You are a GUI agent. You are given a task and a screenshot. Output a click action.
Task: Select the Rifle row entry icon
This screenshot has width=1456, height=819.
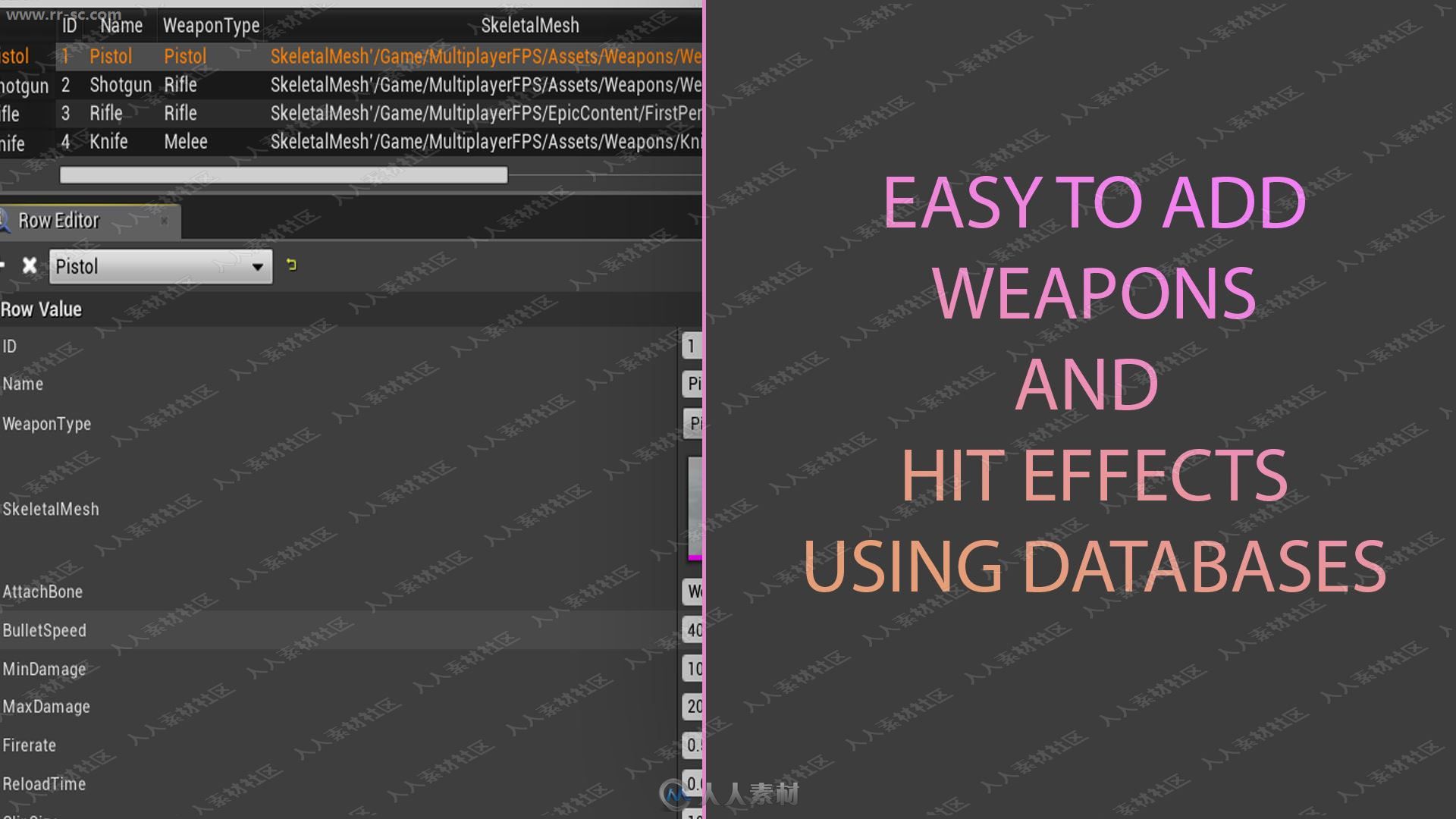(14, 114)
